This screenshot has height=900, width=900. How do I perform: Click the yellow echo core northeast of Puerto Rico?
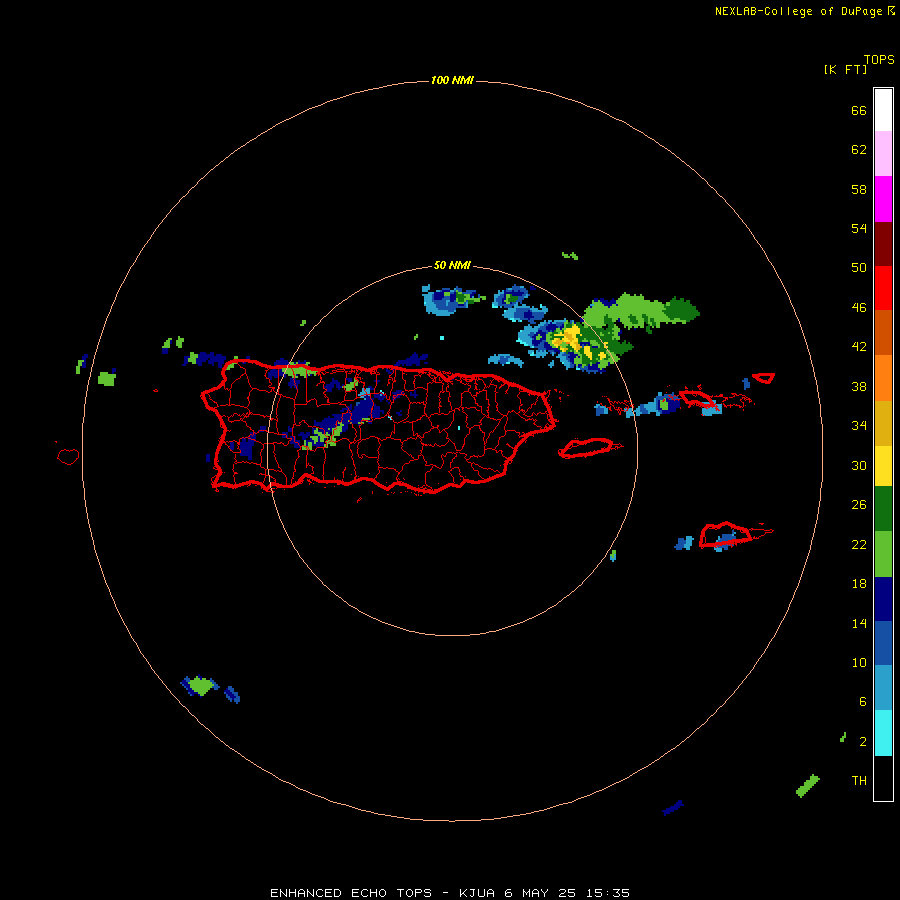coord(567,337)
